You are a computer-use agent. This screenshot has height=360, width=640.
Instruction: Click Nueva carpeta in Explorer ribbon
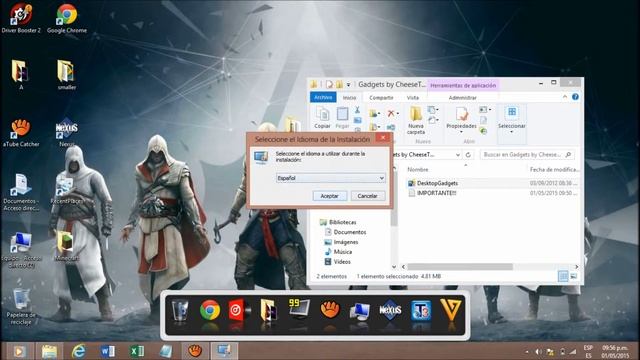416,120
